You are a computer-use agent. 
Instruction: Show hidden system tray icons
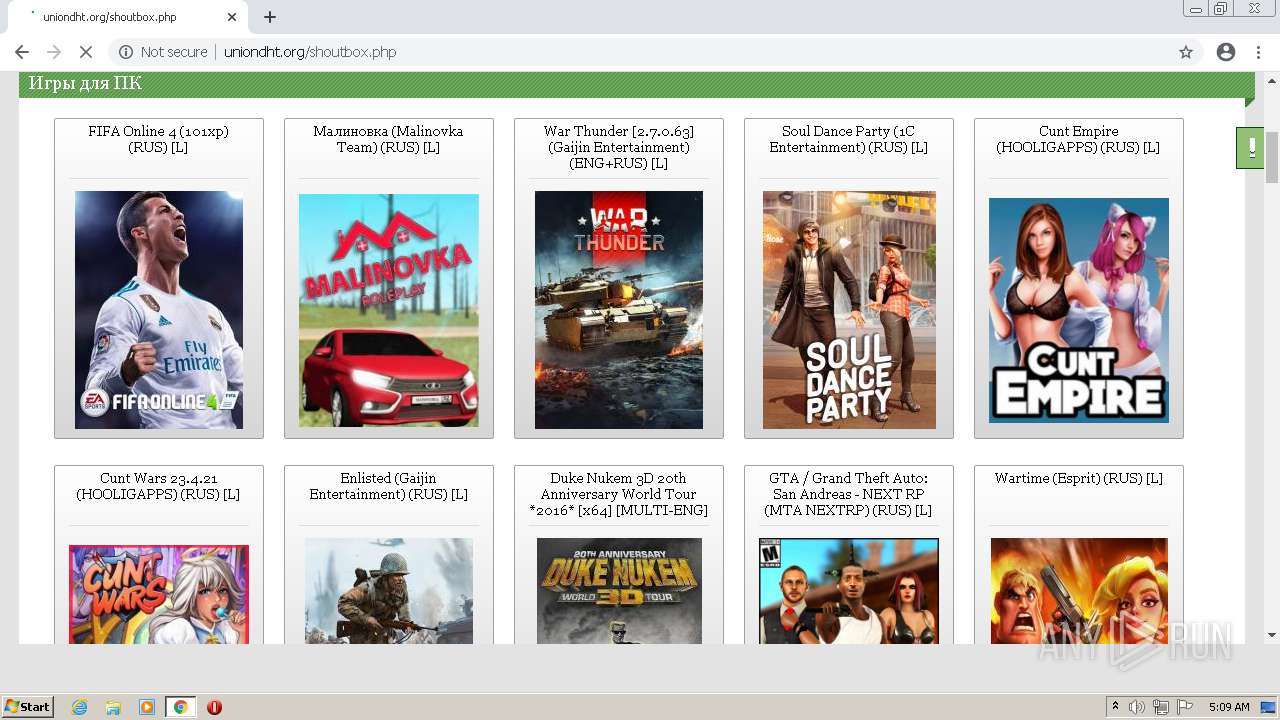(x=1115, y=707)
